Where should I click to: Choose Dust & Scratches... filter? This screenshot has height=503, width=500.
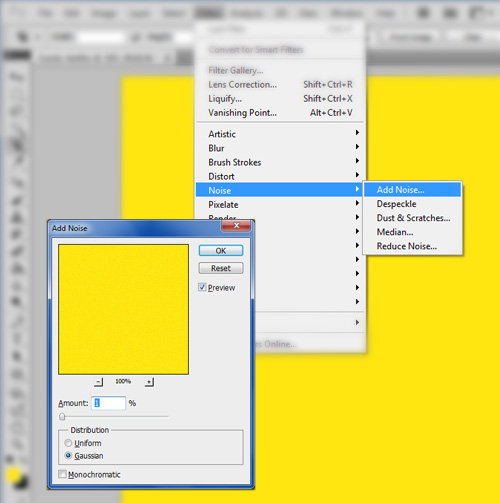[412, 218]
